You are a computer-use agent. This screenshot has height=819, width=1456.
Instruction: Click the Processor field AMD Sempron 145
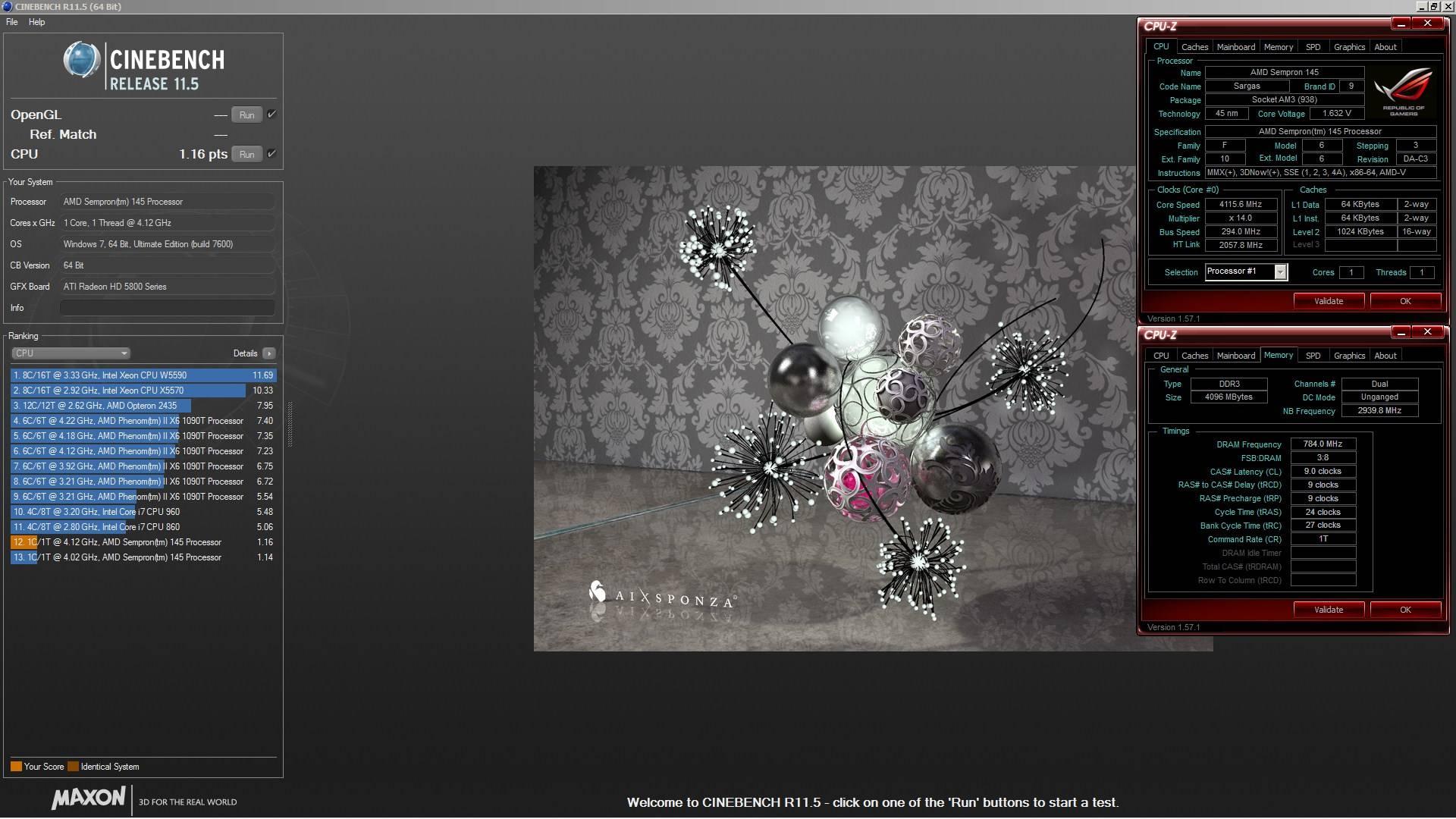coord(168,202)
